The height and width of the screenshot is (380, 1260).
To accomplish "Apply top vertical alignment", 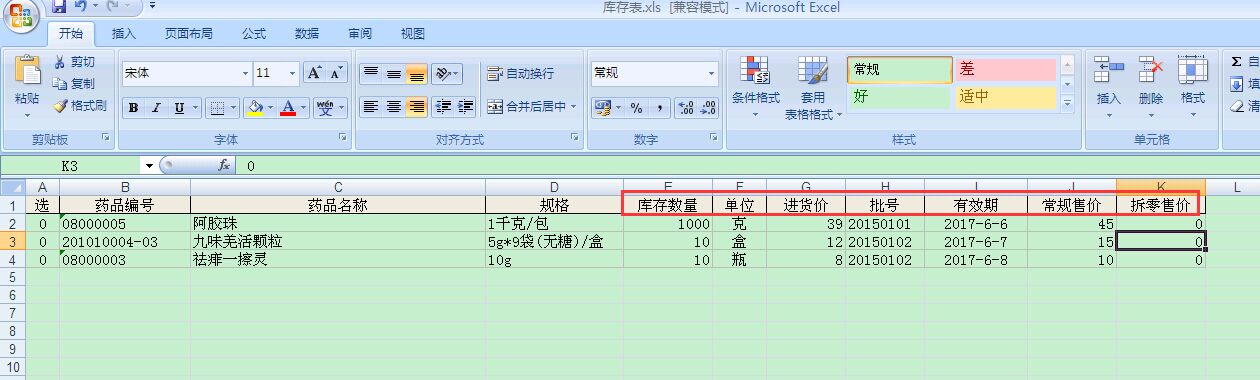I will pos(371,73).
